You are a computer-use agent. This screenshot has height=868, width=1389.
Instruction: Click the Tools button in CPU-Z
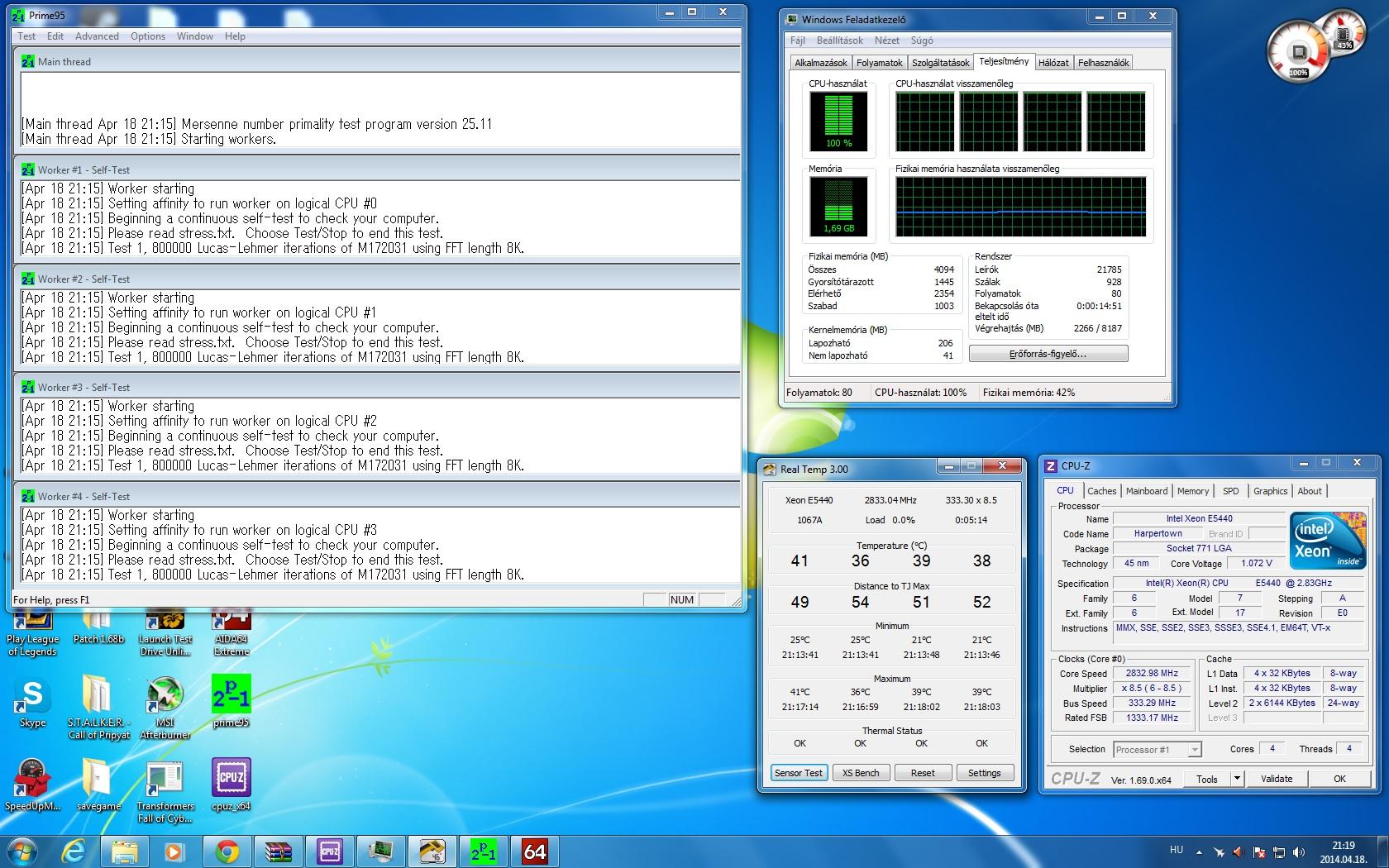1207,779
